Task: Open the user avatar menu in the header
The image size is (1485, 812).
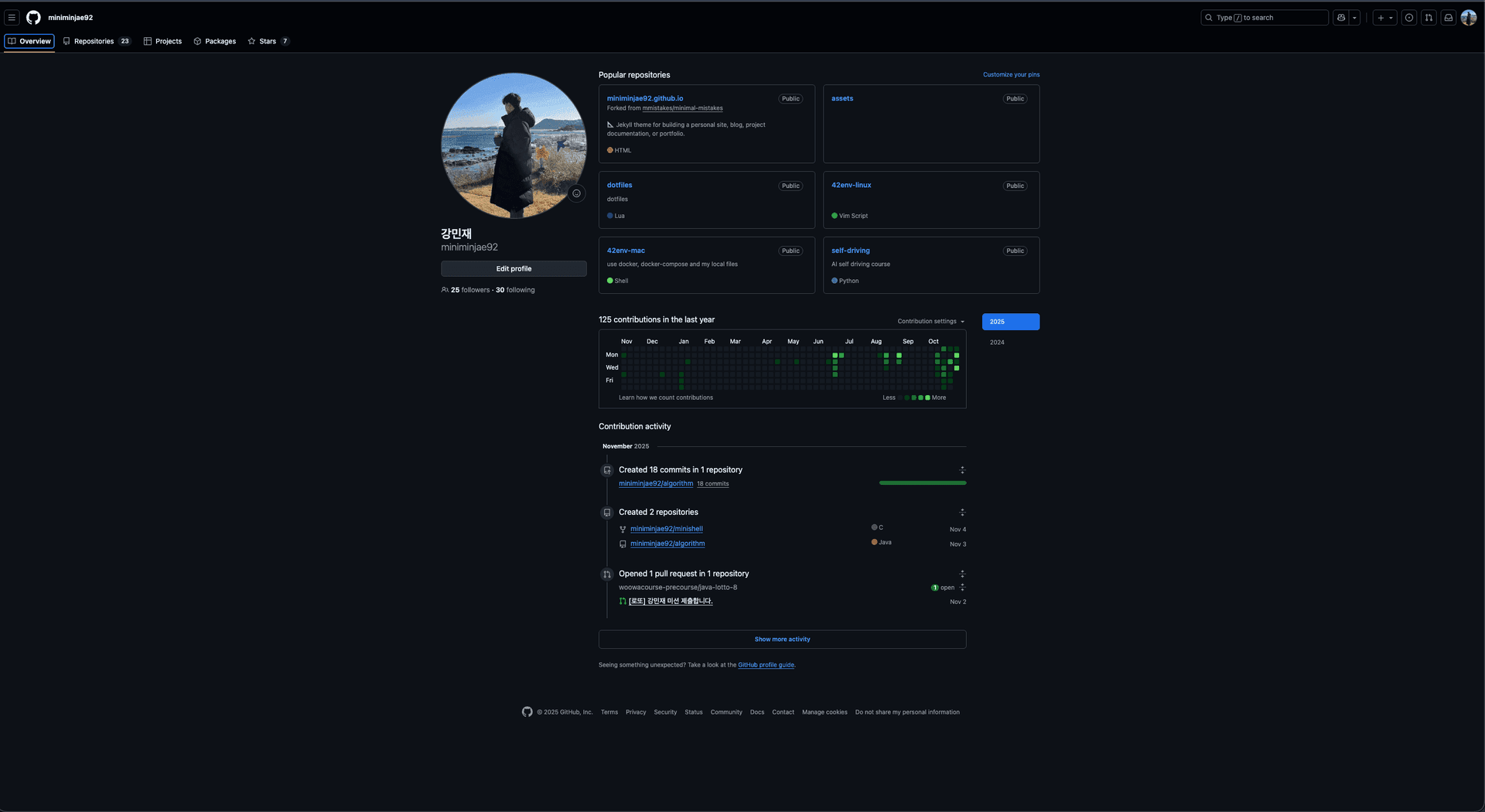Action: point(1468,18)
